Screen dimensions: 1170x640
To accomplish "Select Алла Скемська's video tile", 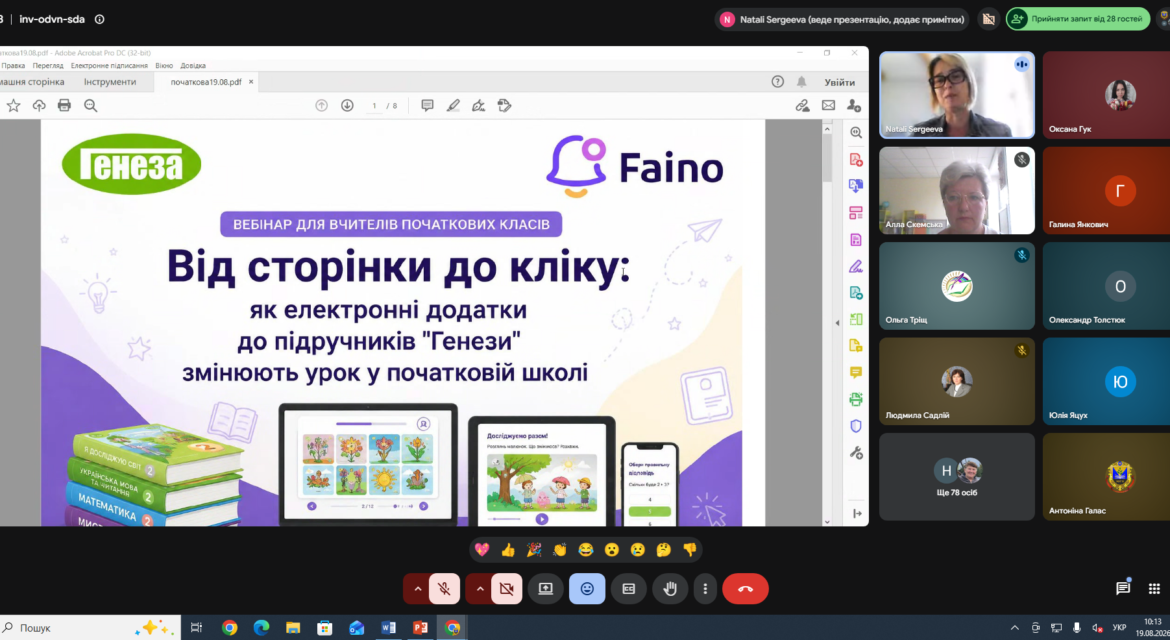I will [957, 190].
